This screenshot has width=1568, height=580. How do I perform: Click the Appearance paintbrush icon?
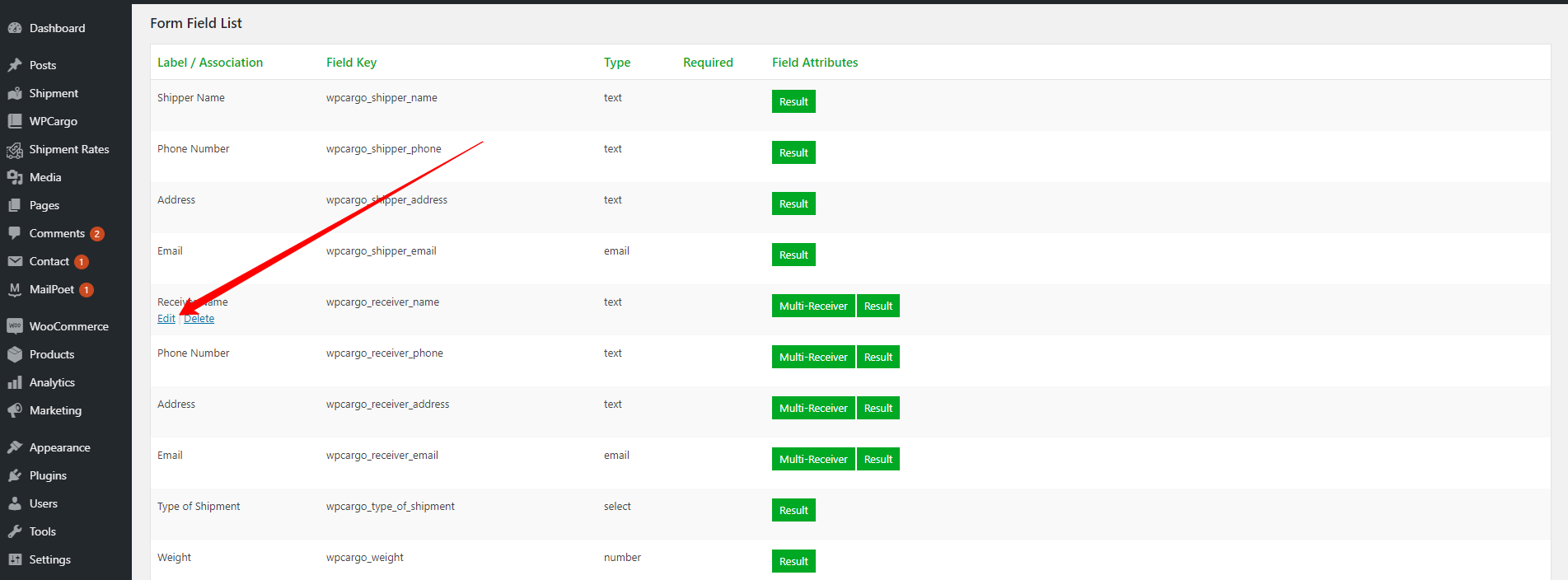point(15,447)
